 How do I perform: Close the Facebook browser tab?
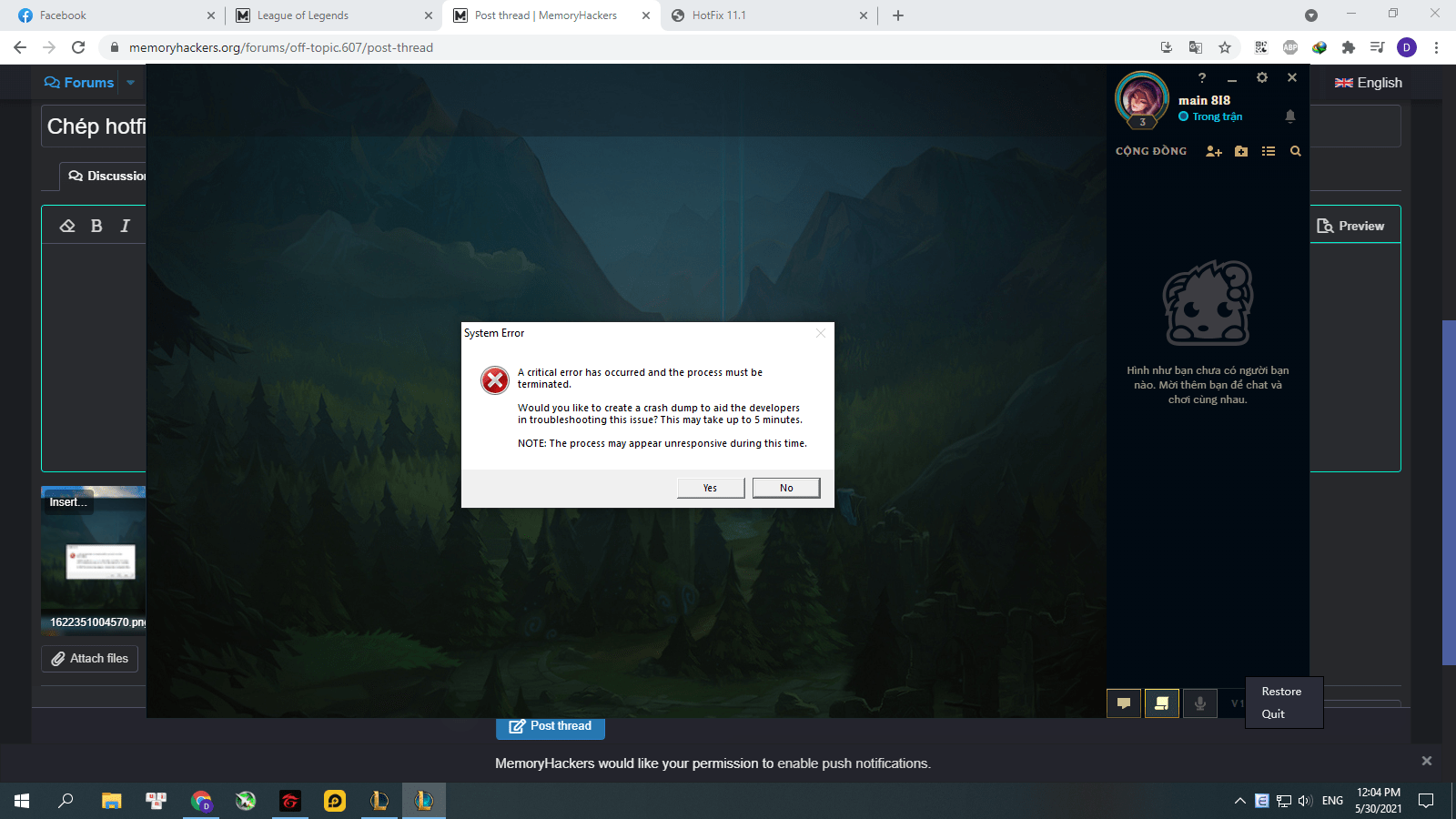point(211,15)
